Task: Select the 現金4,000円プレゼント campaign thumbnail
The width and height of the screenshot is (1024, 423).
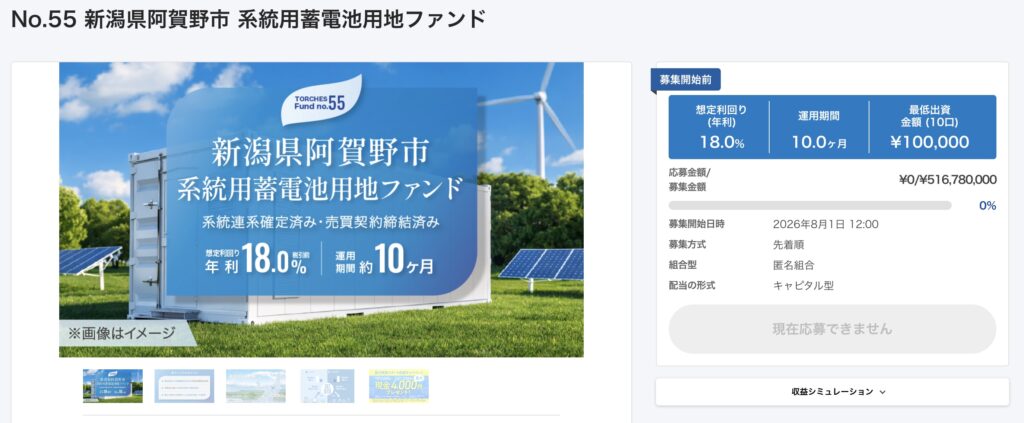Action: (398, 386)
